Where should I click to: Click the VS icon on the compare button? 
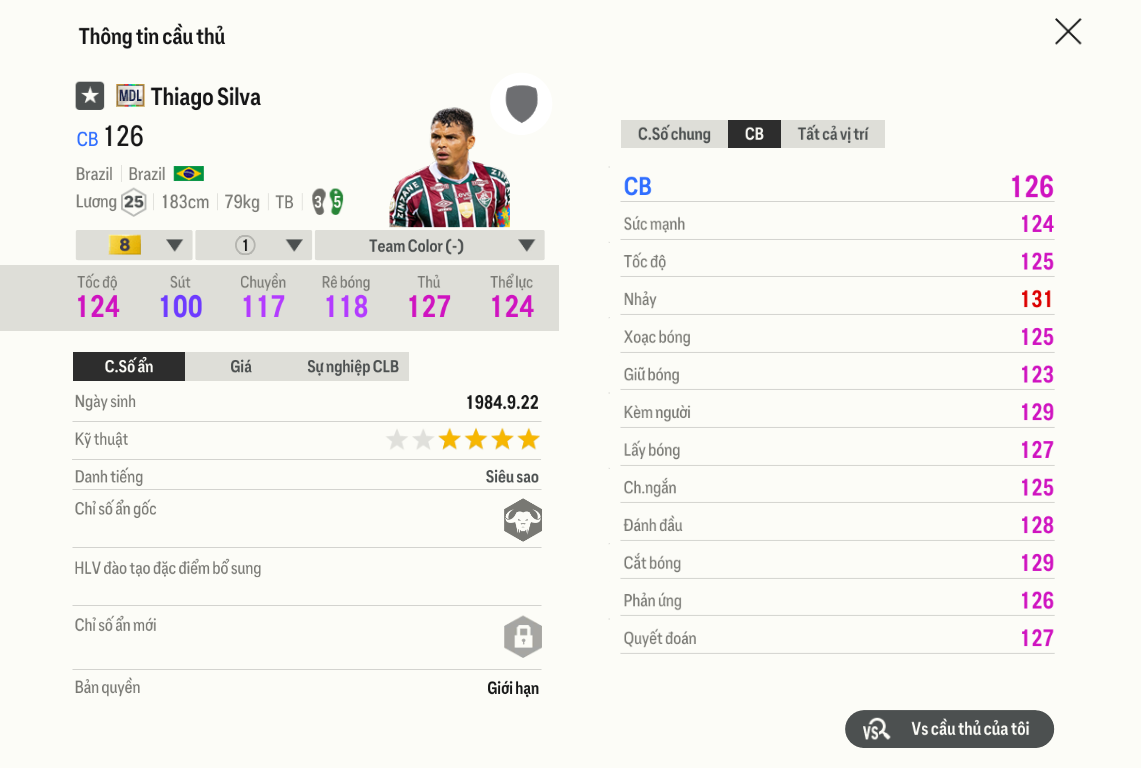click(875, 729)
